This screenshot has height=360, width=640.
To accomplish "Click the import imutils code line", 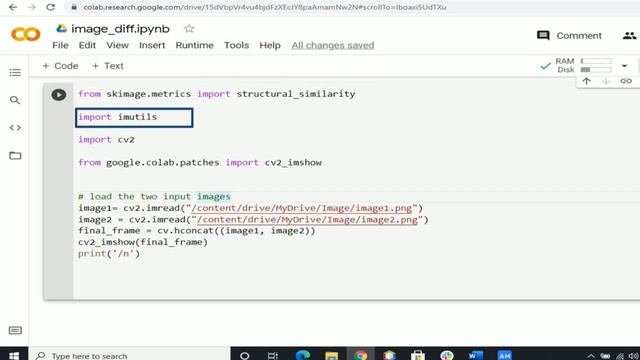I will (118, 117).
